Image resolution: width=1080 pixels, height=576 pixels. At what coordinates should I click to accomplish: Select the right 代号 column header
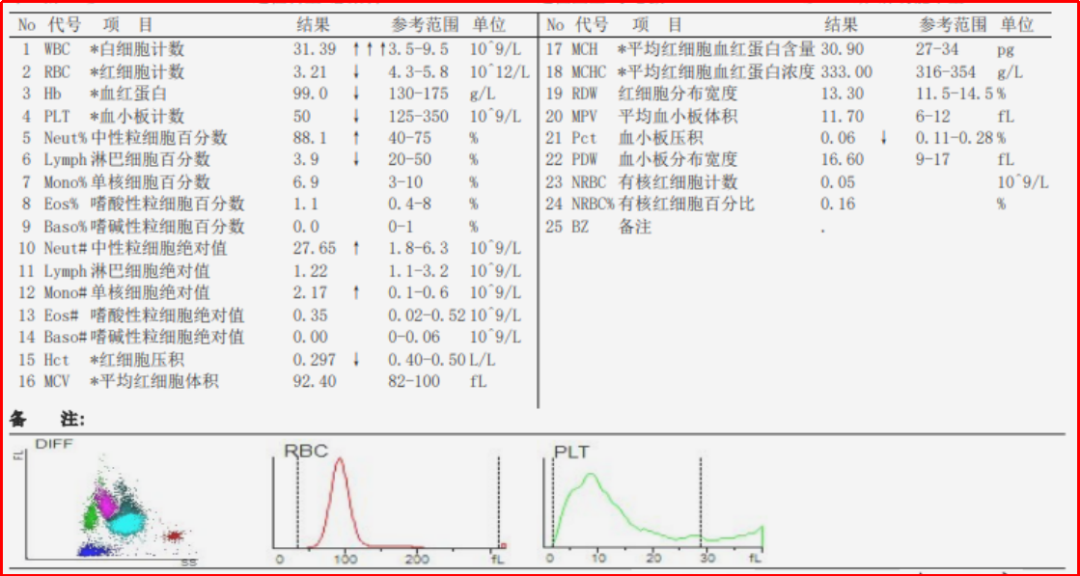[x=592, y=25]
